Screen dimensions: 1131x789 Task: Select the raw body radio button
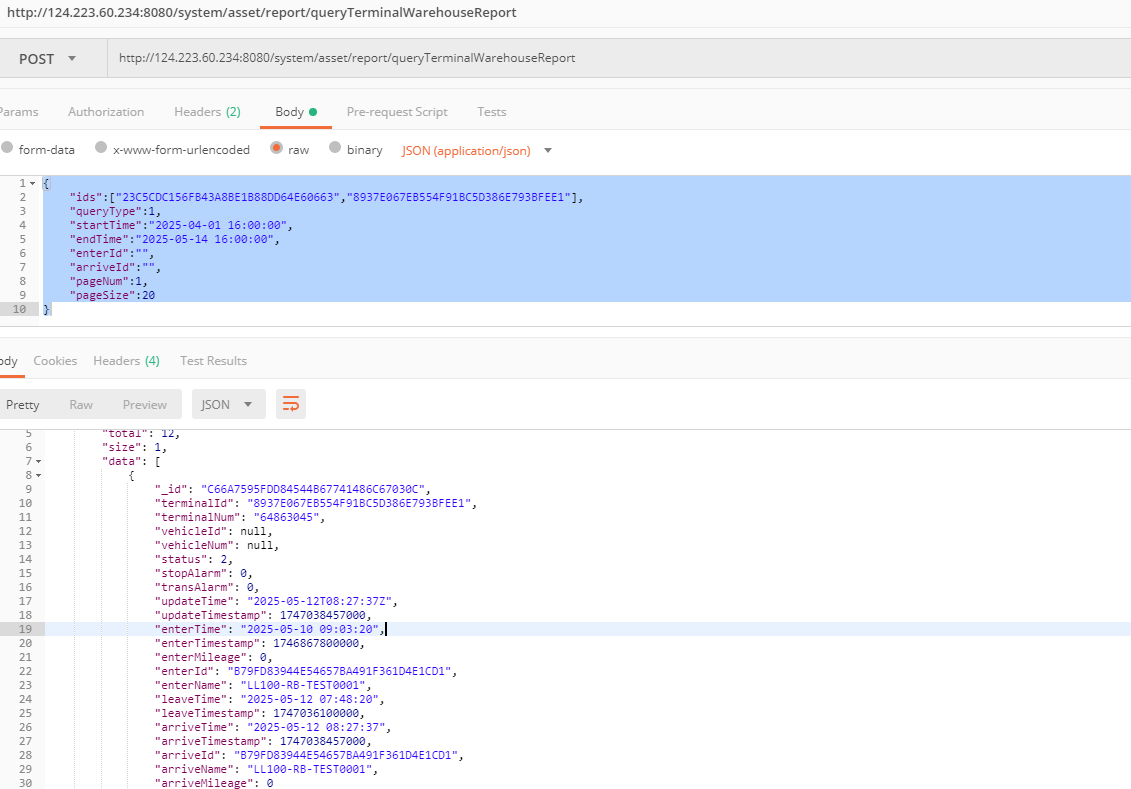click(277, 149)
